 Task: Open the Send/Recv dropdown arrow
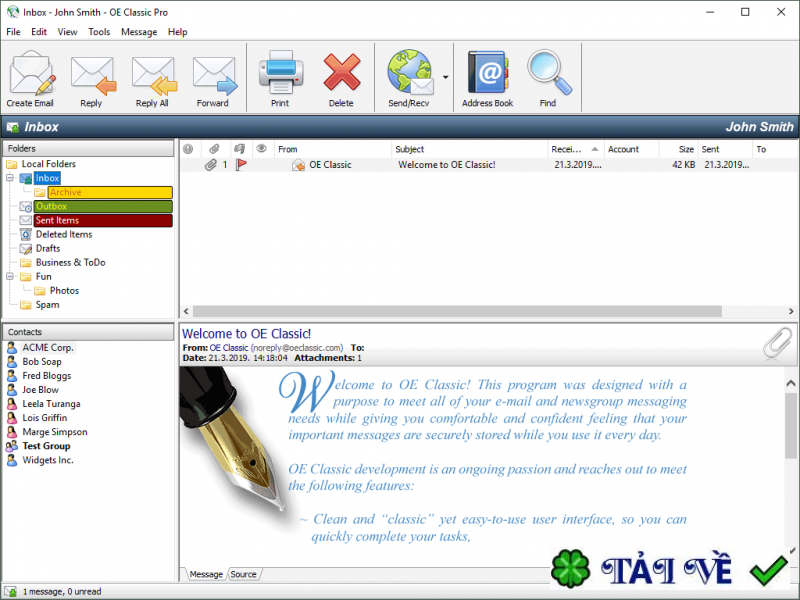point(445,77)
